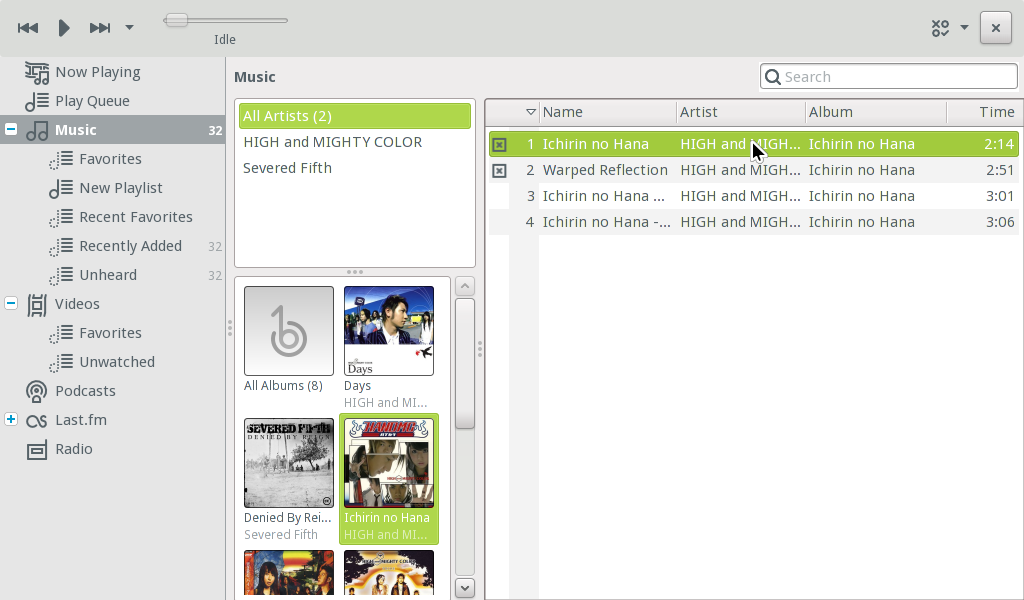This screenshot has width=1024, height=600.
Task: Filter by artist HIGH and MIGHTY COLOR
Action: tap(355, 142)
